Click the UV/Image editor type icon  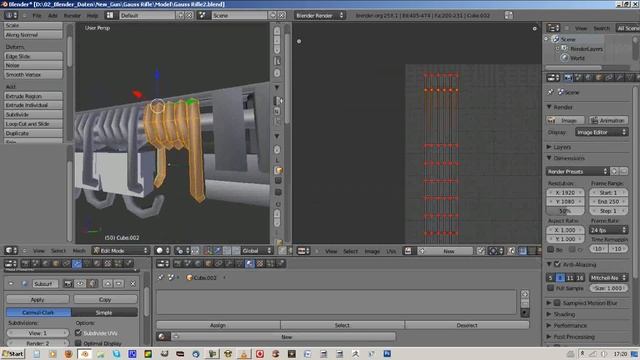click(x=303, y=251)
